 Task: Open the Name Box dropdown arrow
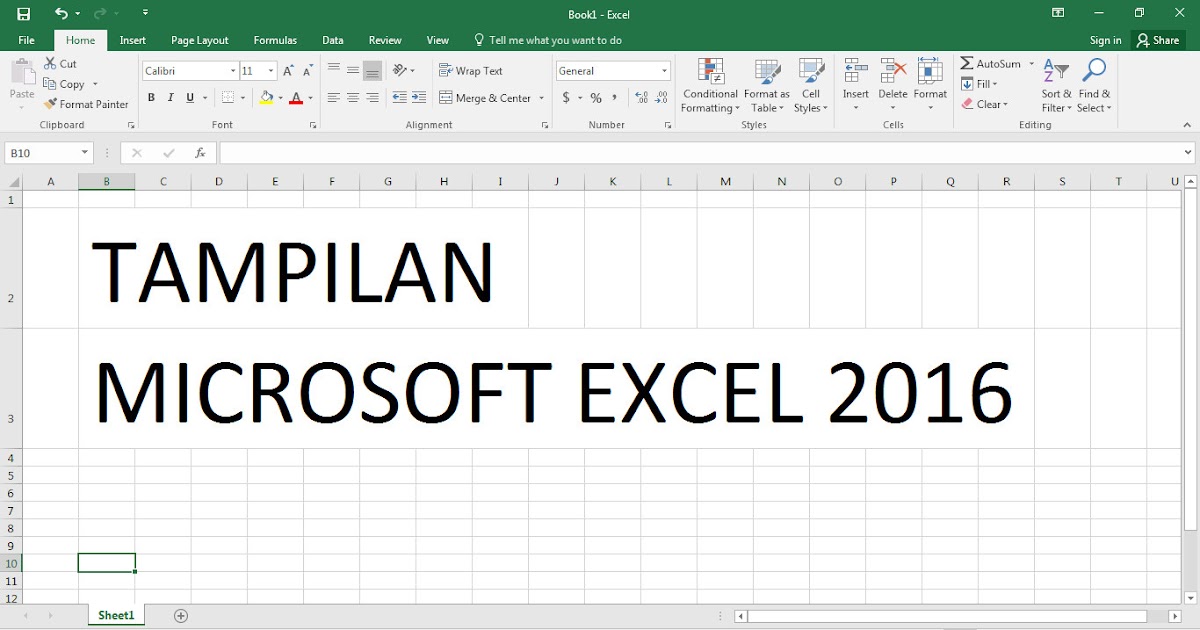[x=85, y=153]
